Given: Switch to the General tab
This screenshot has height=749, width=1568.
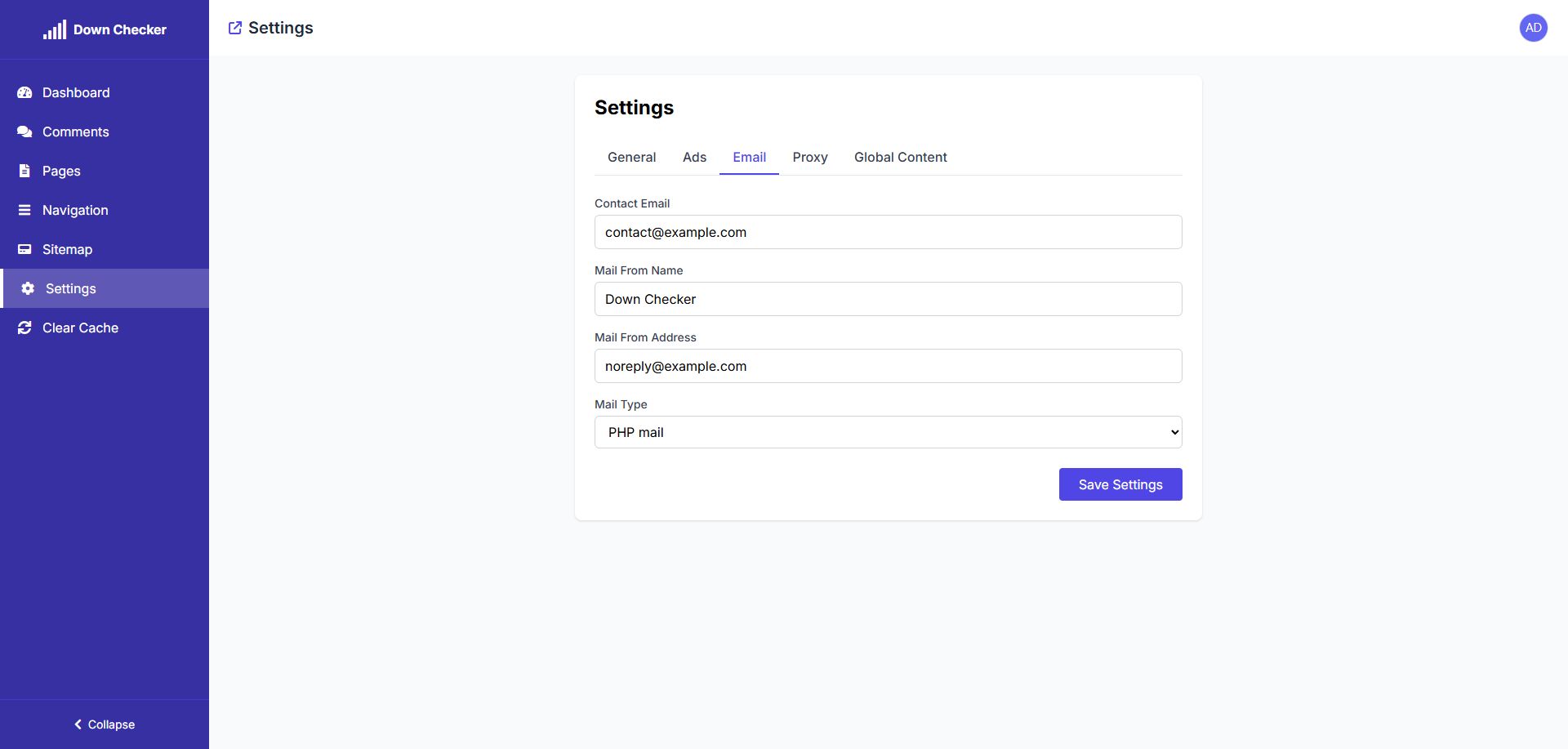Looking at the screenshot, I should (x=631, y=157).
